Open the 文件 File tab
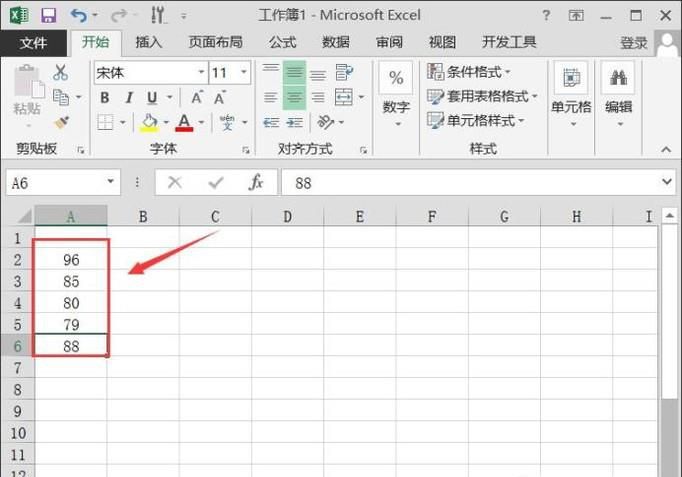 tap(33, 43)
